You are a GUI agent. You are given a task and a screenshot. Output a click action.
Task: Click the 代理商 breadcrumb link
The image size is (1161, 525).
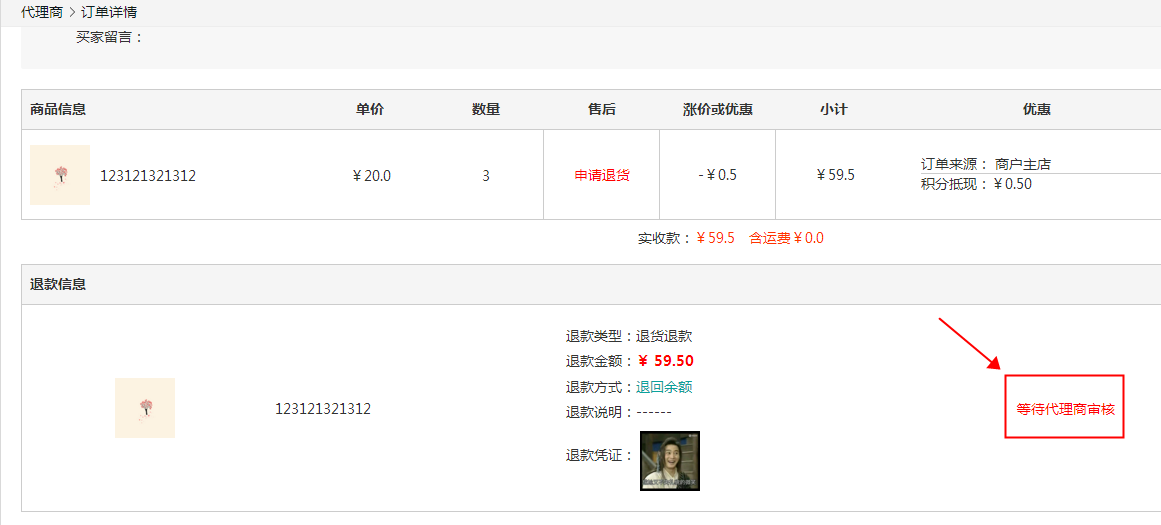[x=41, y=12]
